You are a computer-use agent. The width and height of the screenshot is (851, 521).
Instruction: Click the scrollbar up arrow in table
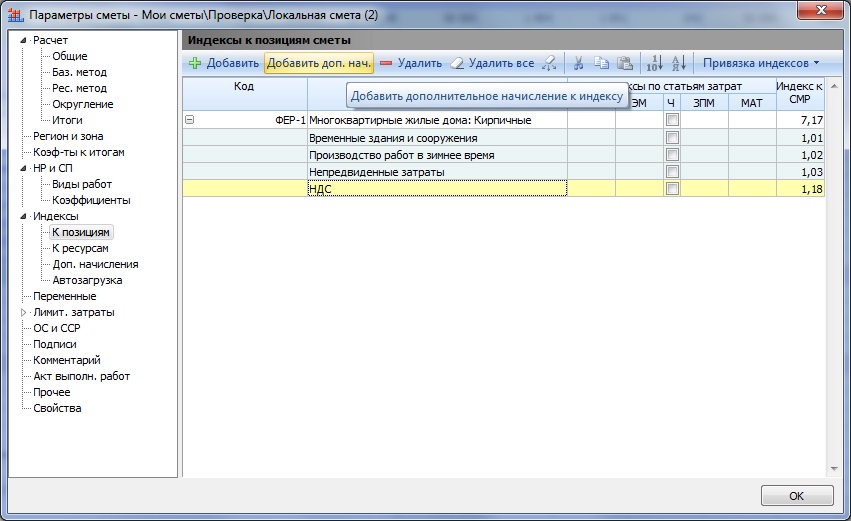click(x=834, y=86)
